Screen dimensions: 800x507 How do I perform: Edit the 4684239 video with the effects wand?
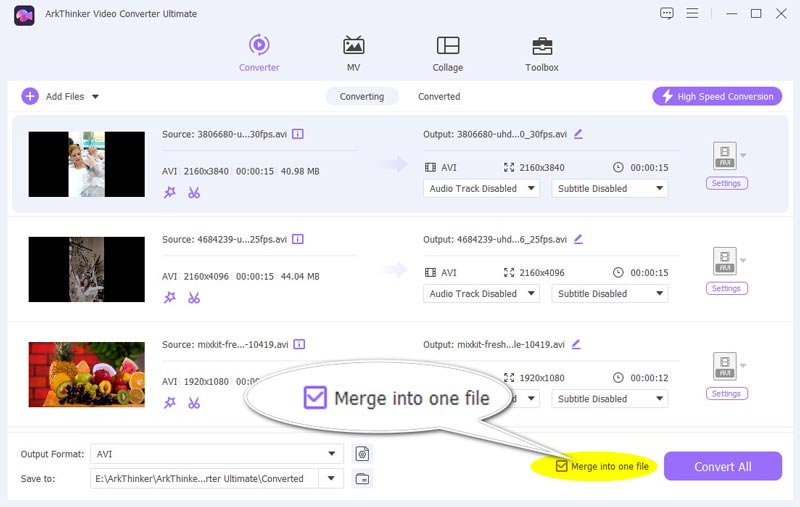click(170, 297)
